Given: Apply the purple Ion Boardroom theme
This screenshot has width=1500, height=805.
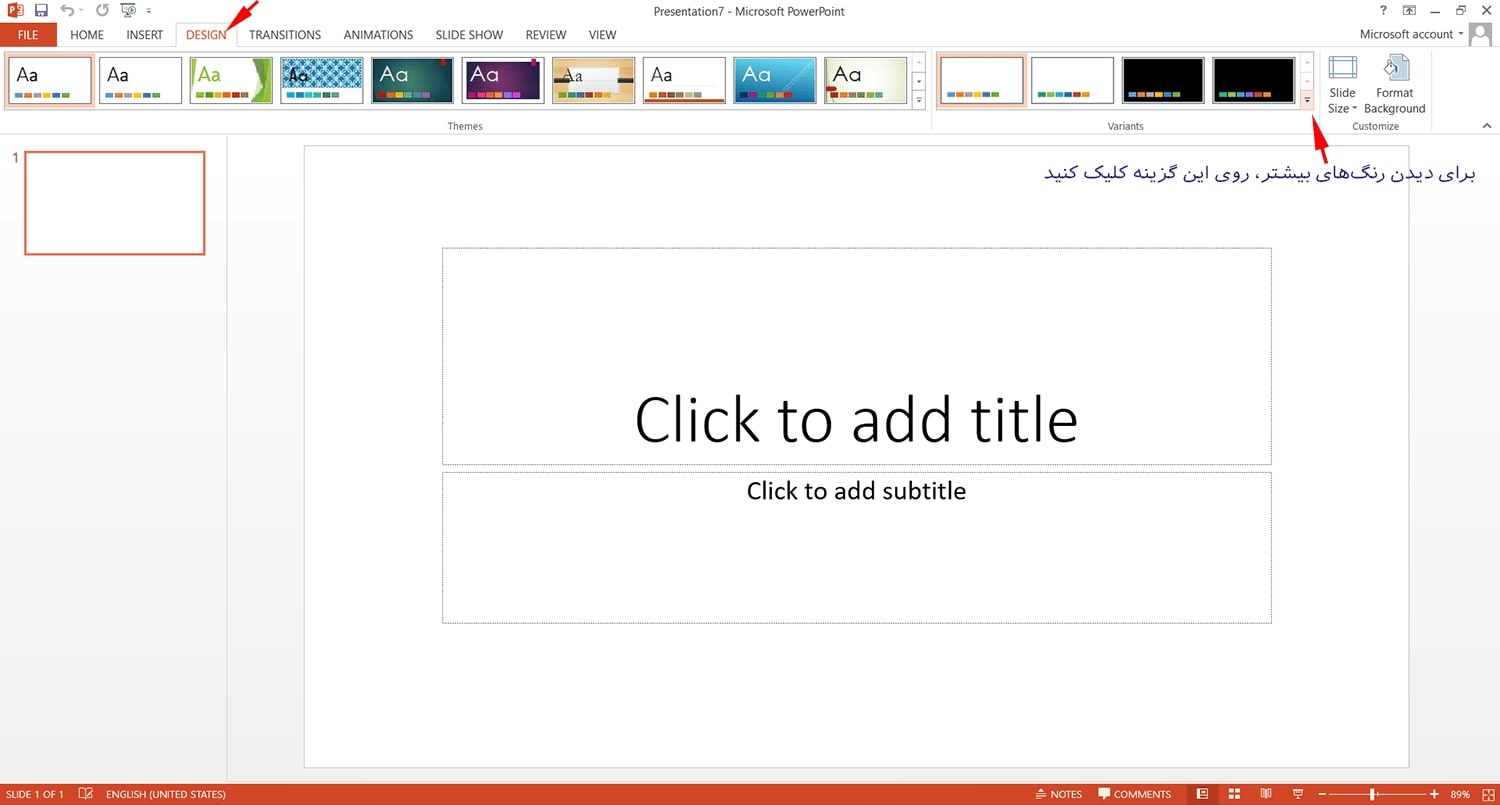Looking at the screenshot, I should pos(503,80).
